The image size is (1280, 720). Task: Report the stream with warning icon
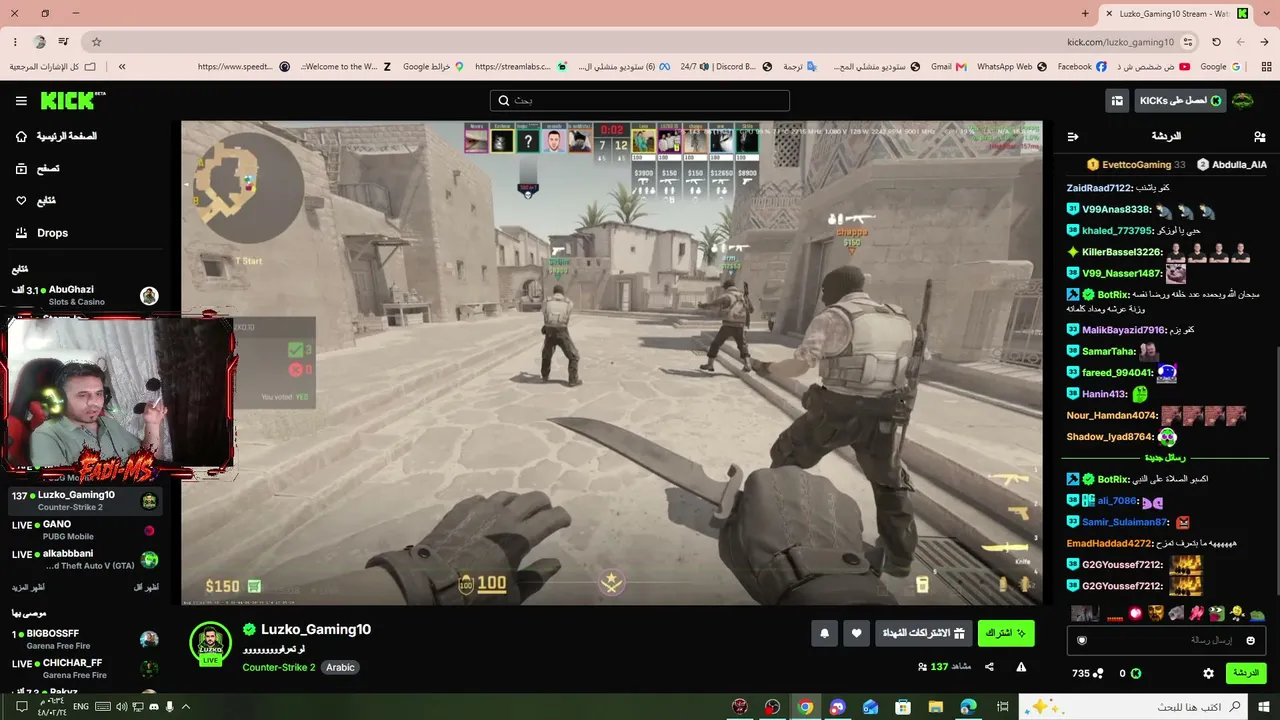point(1021,667)
